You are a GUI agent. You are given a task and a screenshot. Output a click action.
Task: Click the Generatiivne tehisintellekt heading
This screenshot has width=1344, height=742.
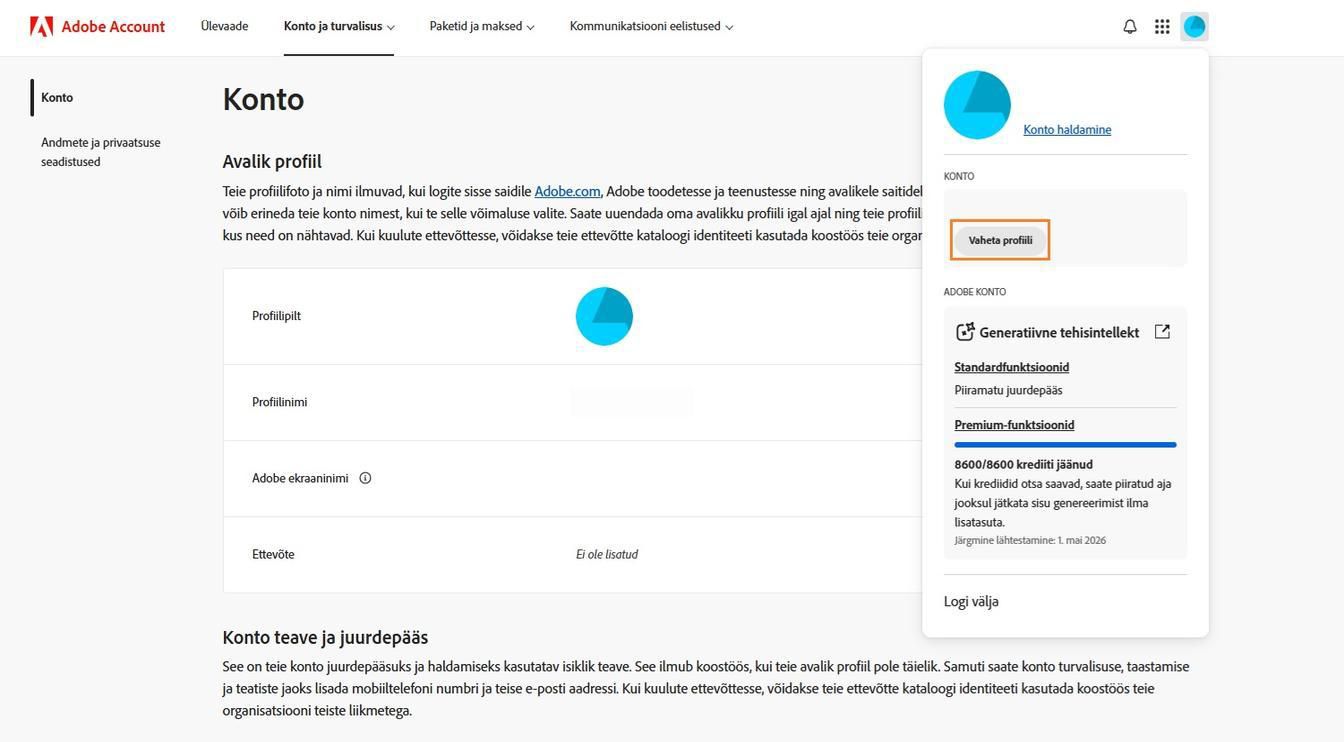[x=1059, y=332]
